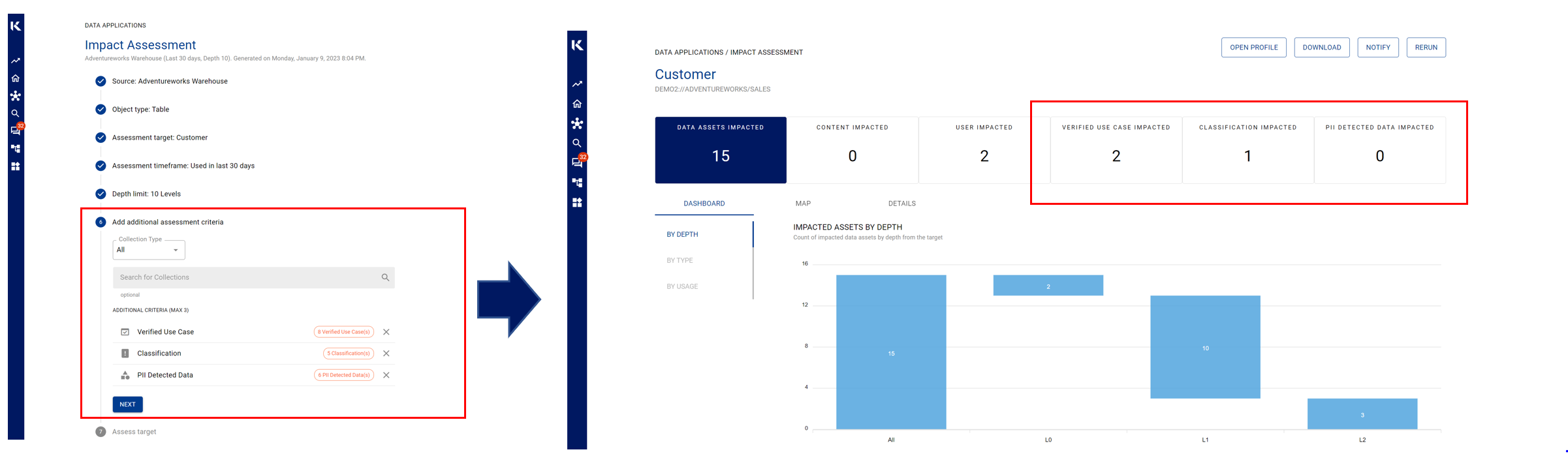Click the K logo in right sidebar

[577, 45]
